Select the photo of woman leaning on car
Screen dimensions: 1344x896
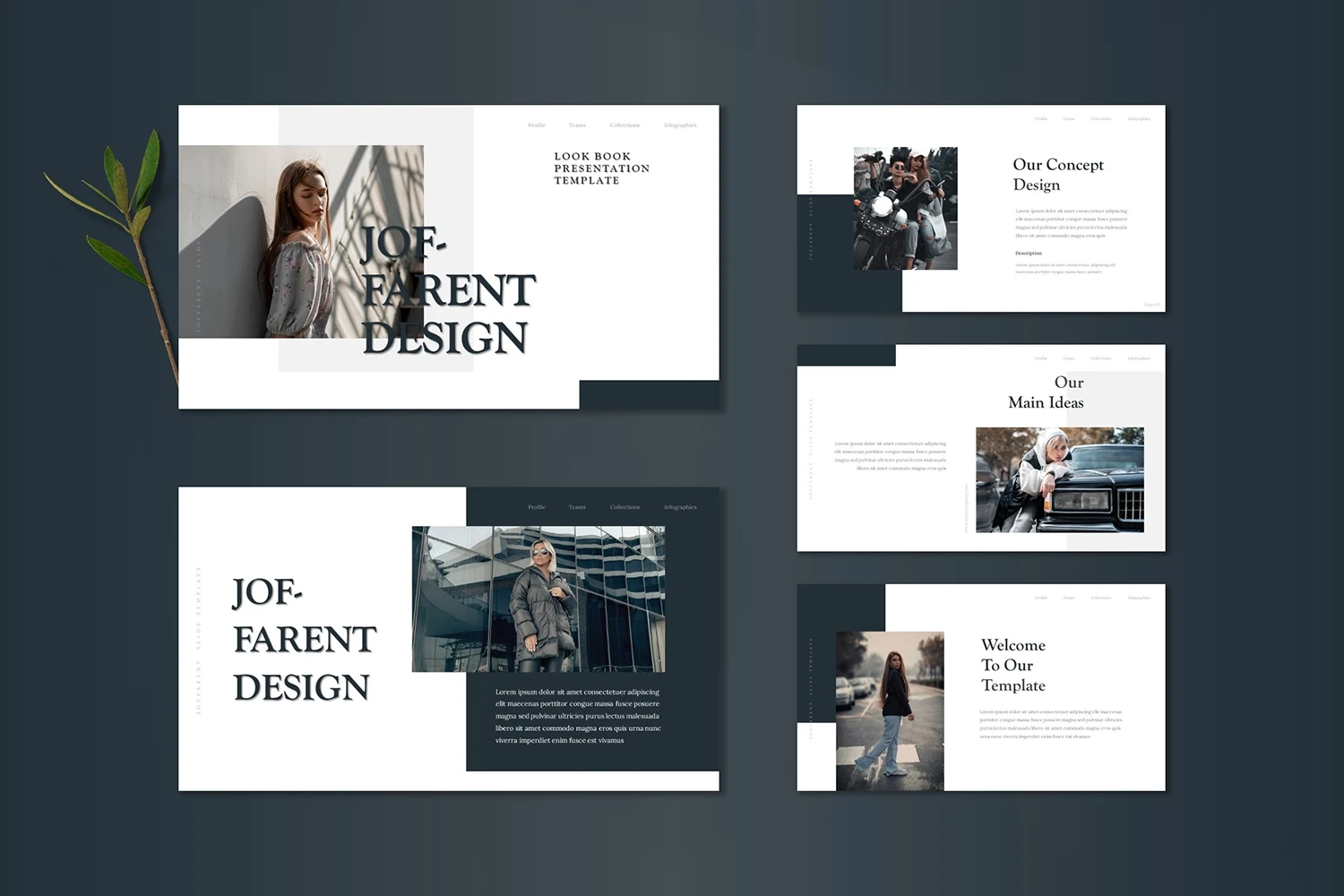pyautogui.click(x=1059, y=479)
